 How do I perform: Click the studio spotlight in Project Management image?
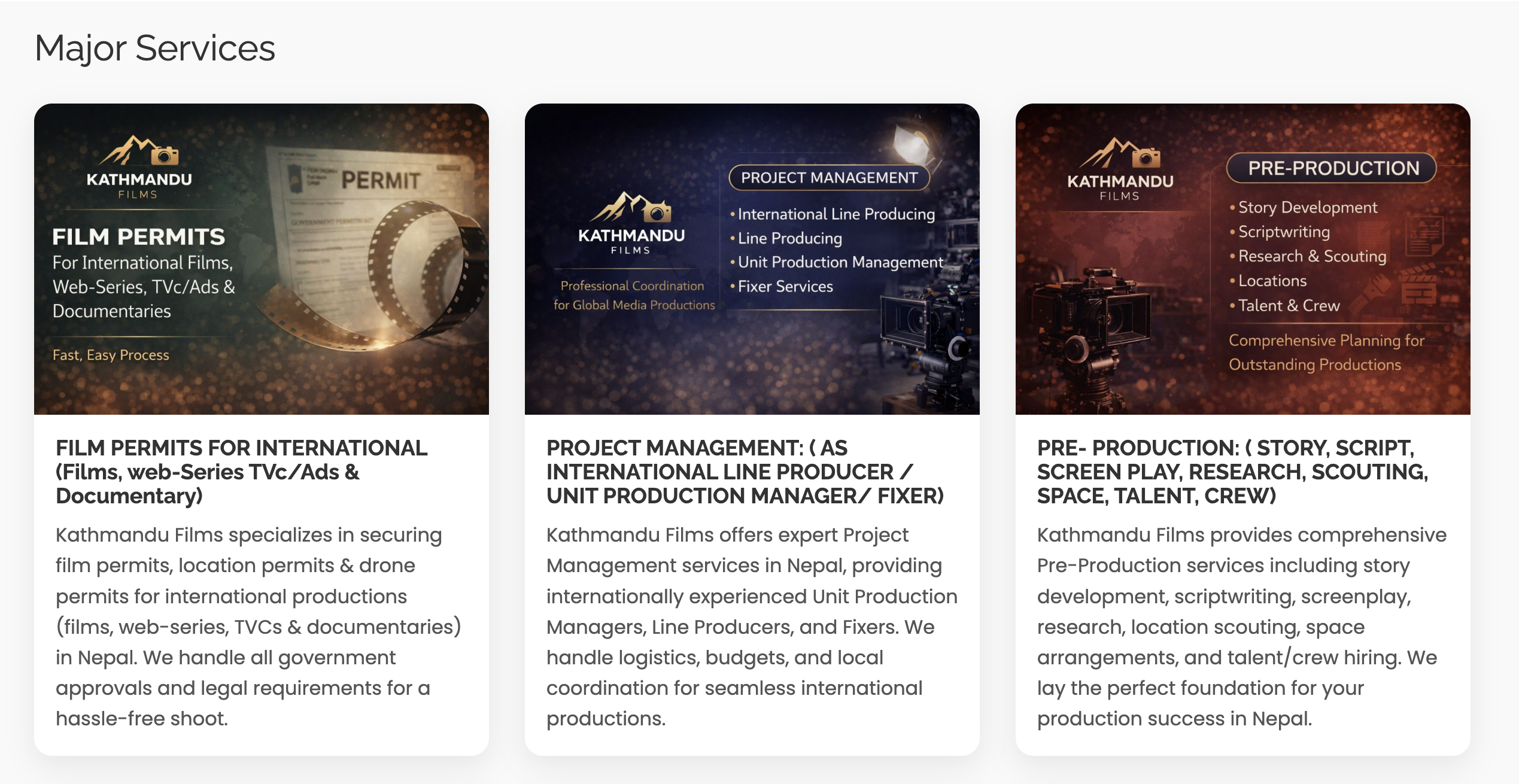tap(913, 144)
